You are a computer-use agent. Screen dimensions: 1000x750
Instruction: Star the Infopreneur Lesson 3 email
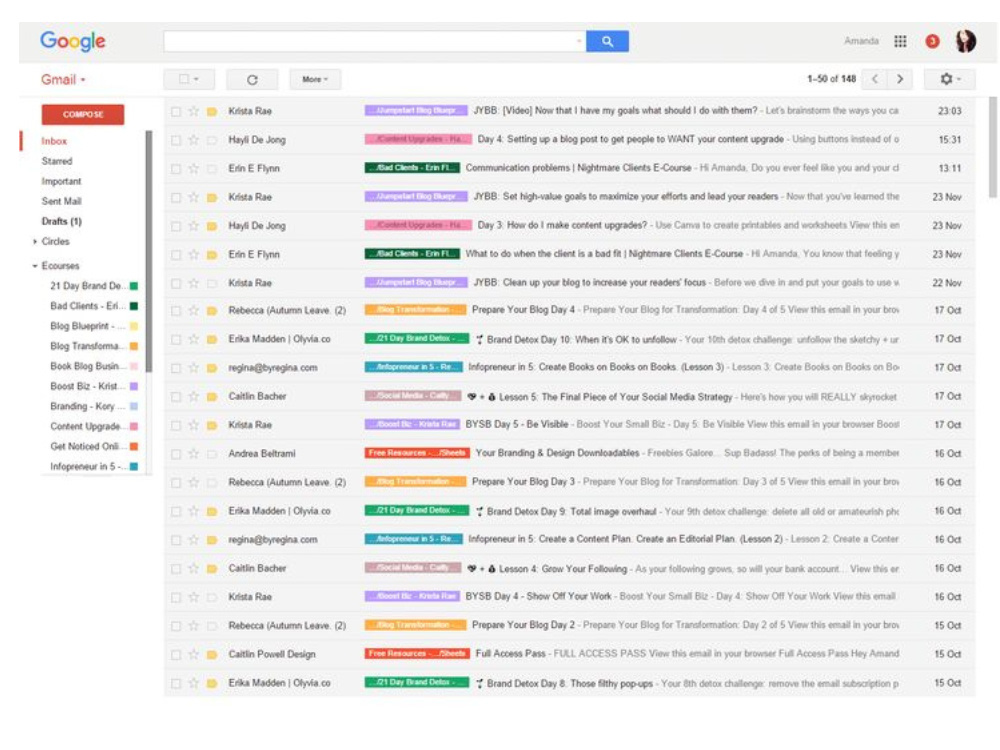tap(193, 367)
